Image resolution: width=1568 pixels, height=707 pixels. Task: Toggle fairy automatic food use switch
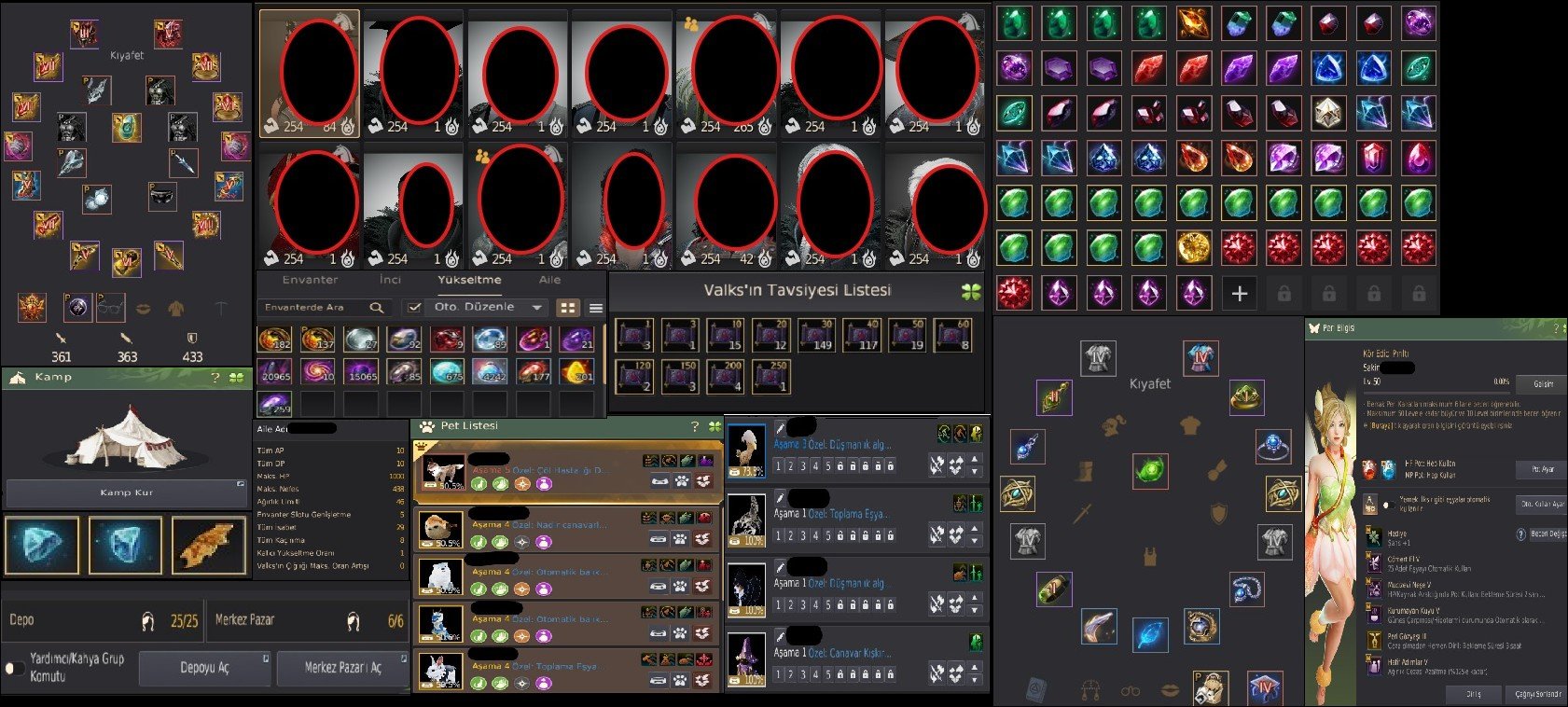click(1388, 504)
